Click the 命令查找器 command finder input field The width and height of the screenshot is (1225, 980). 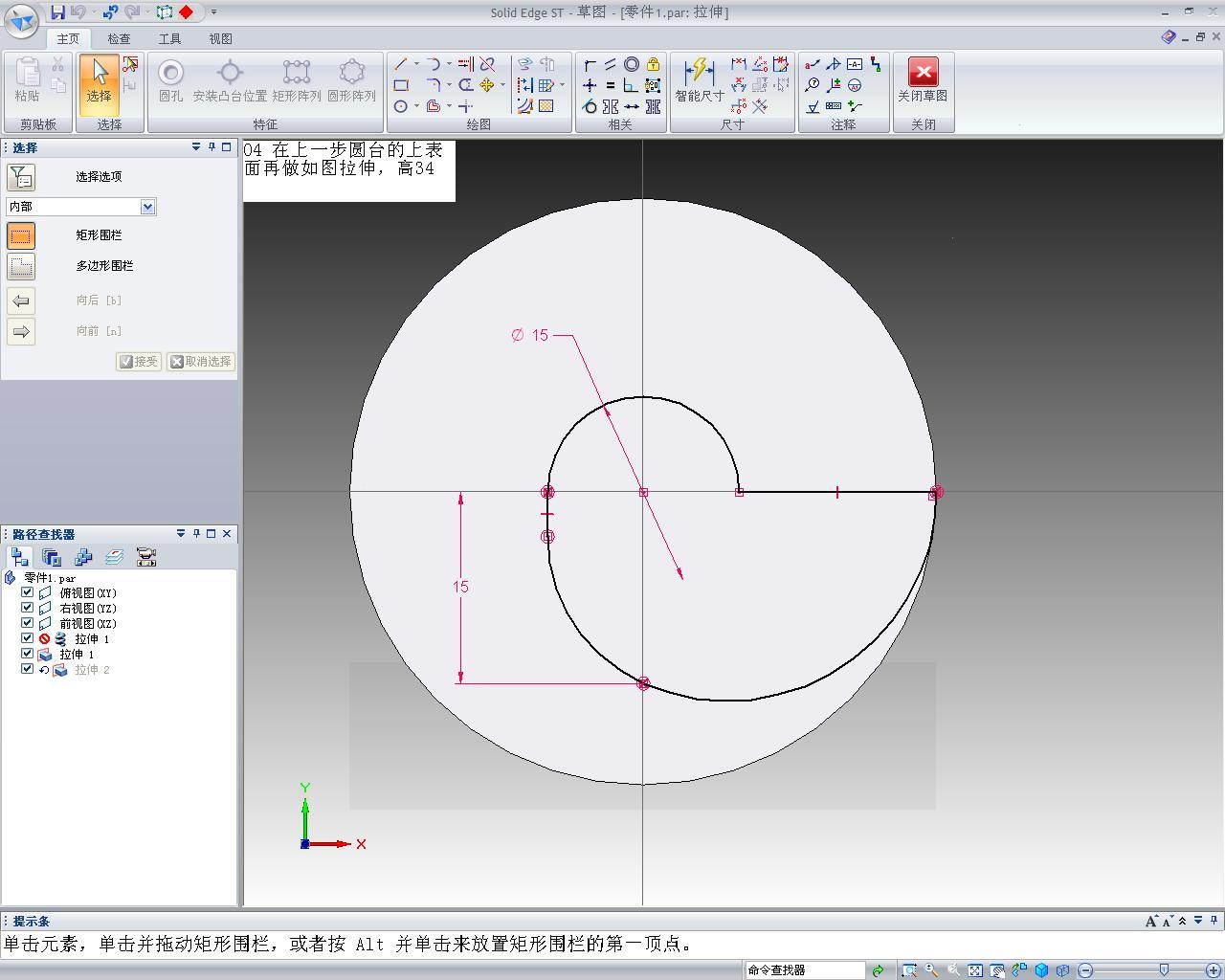tap(805, 970)
